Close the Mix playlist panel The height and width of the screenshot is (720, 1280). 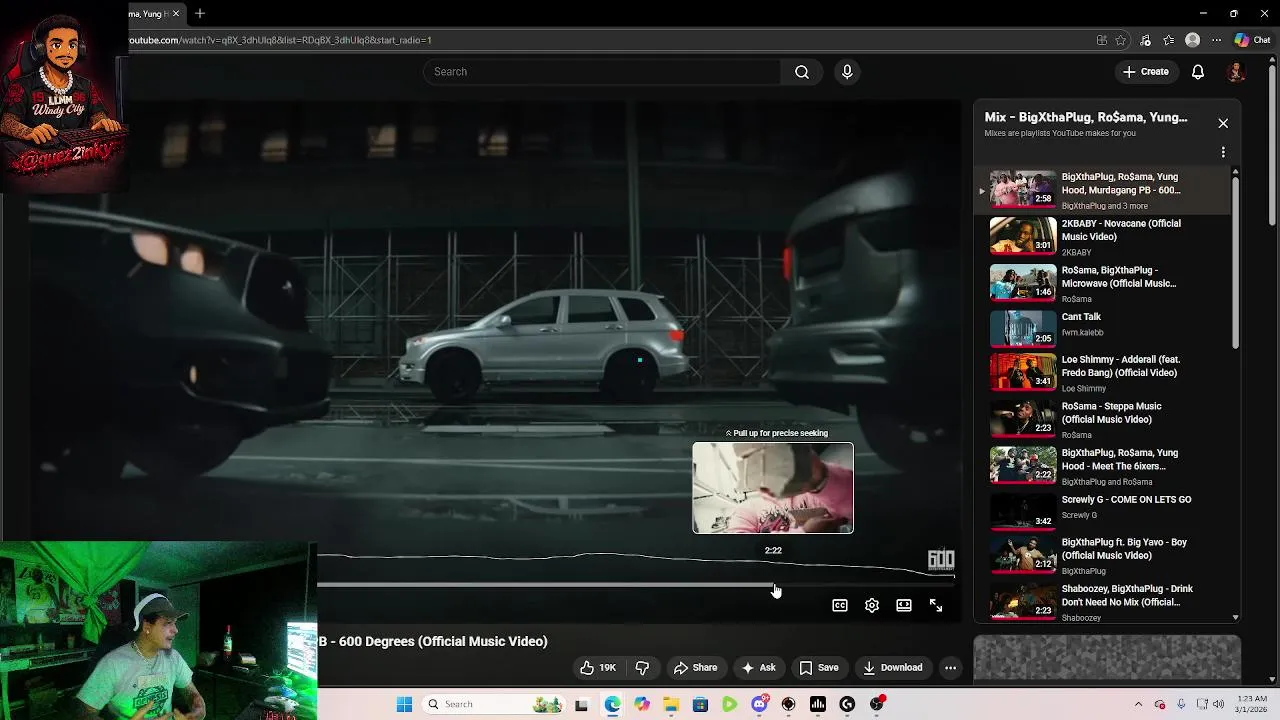(1223, 123)
